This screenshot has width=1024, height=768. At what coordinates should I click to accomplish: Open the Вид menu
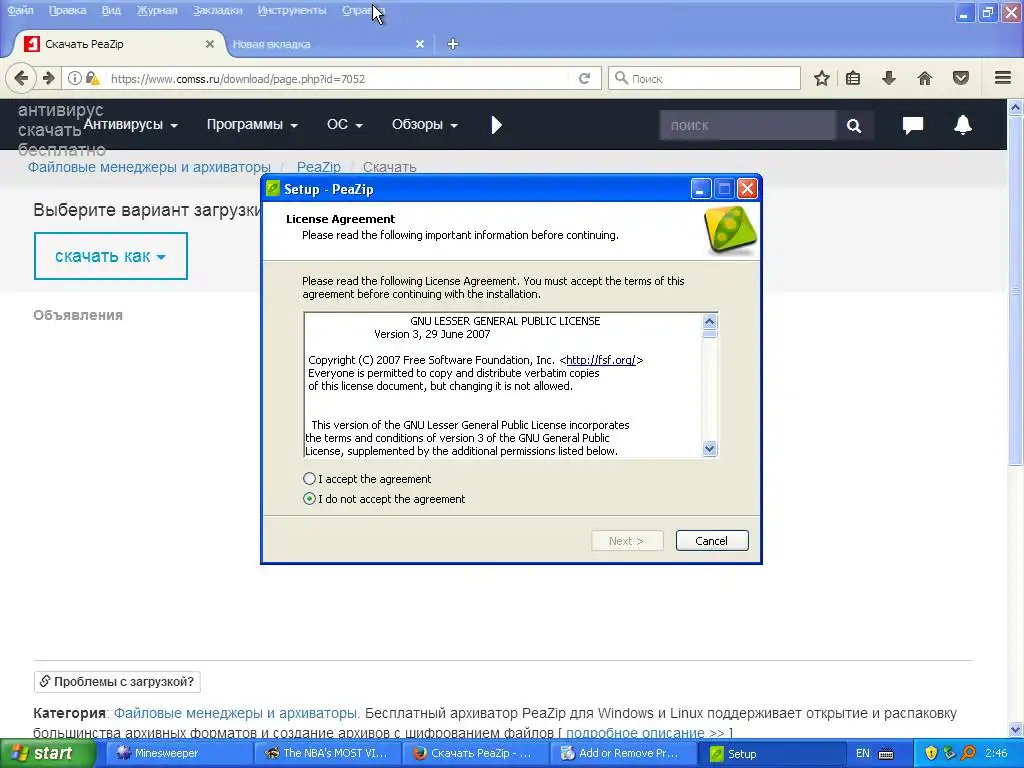pos(111,10)
